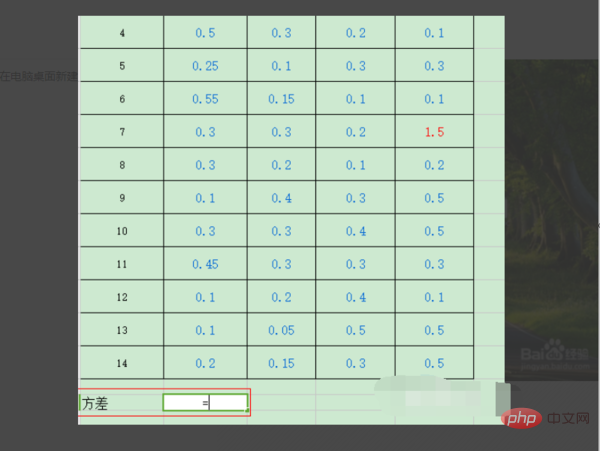Select the red 1.5 cell in row 7
This screenshot has width=600, height=451.
[434, 131]
